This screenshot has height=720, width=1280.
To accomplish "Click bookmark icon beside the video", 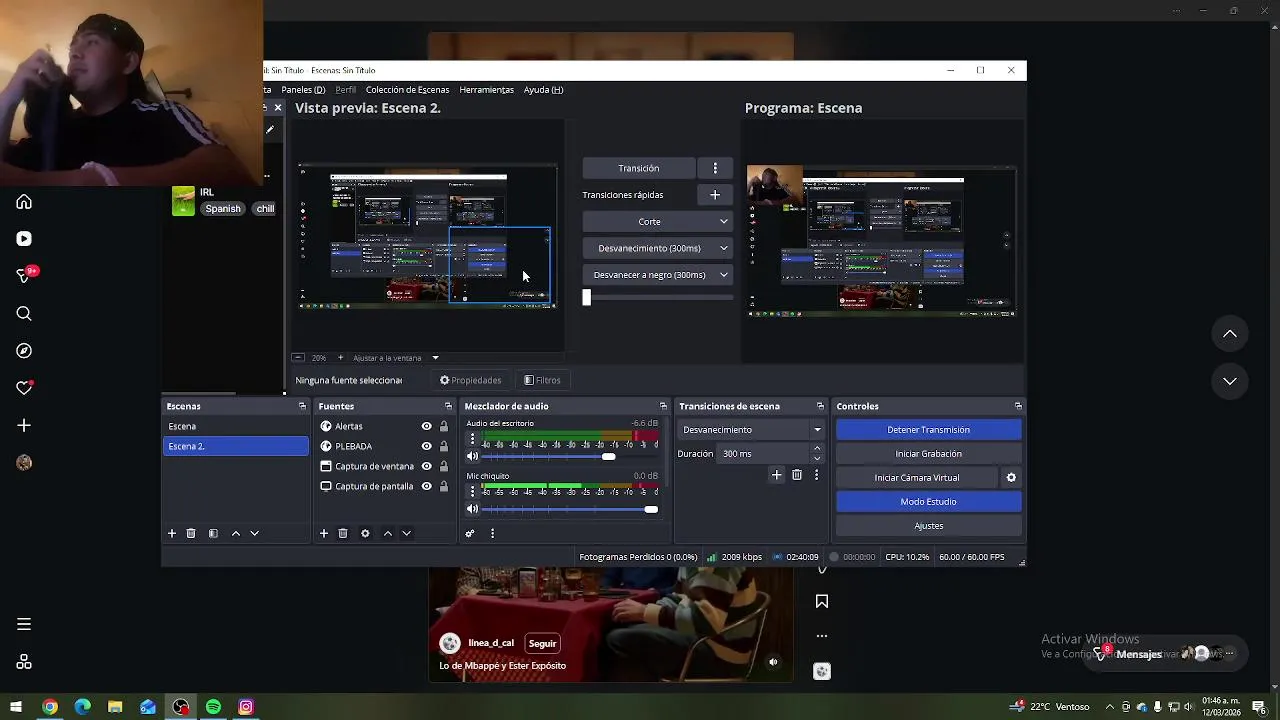I will [822, 601].
